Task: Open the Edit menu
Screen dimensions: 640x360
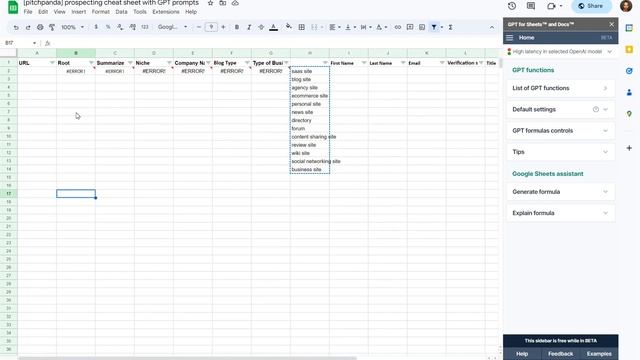Action: pos(43,12)
